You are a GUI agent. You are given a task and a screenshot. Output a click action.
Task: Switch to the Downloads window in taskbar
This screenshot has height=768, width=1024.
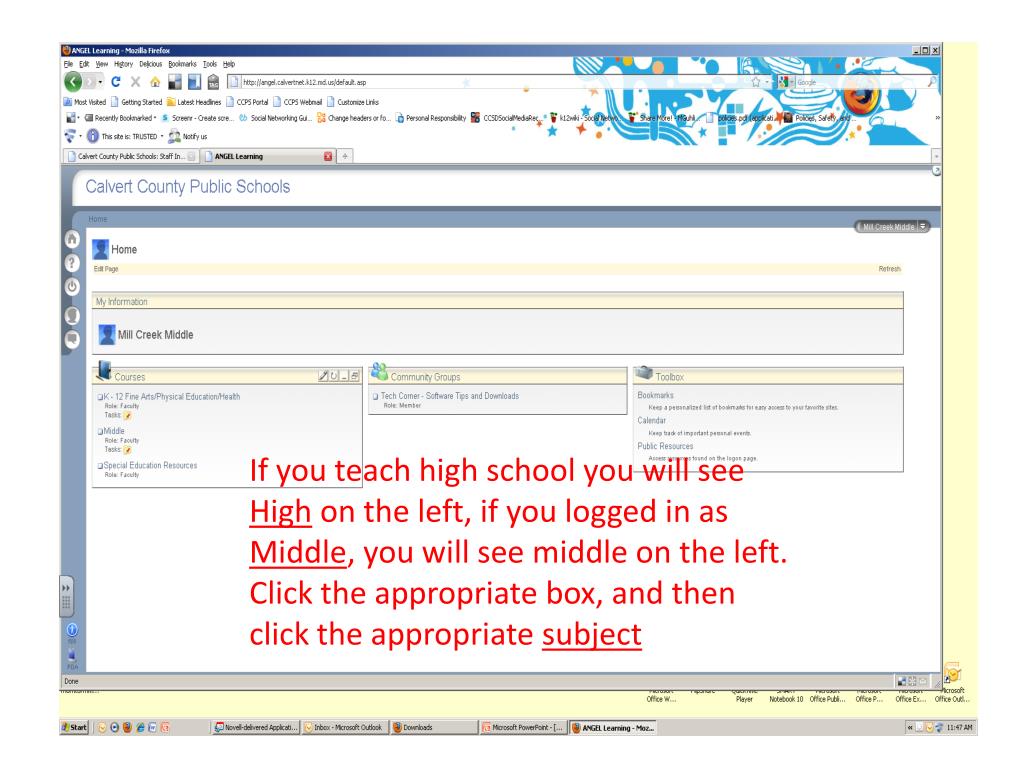pos(433,727)
